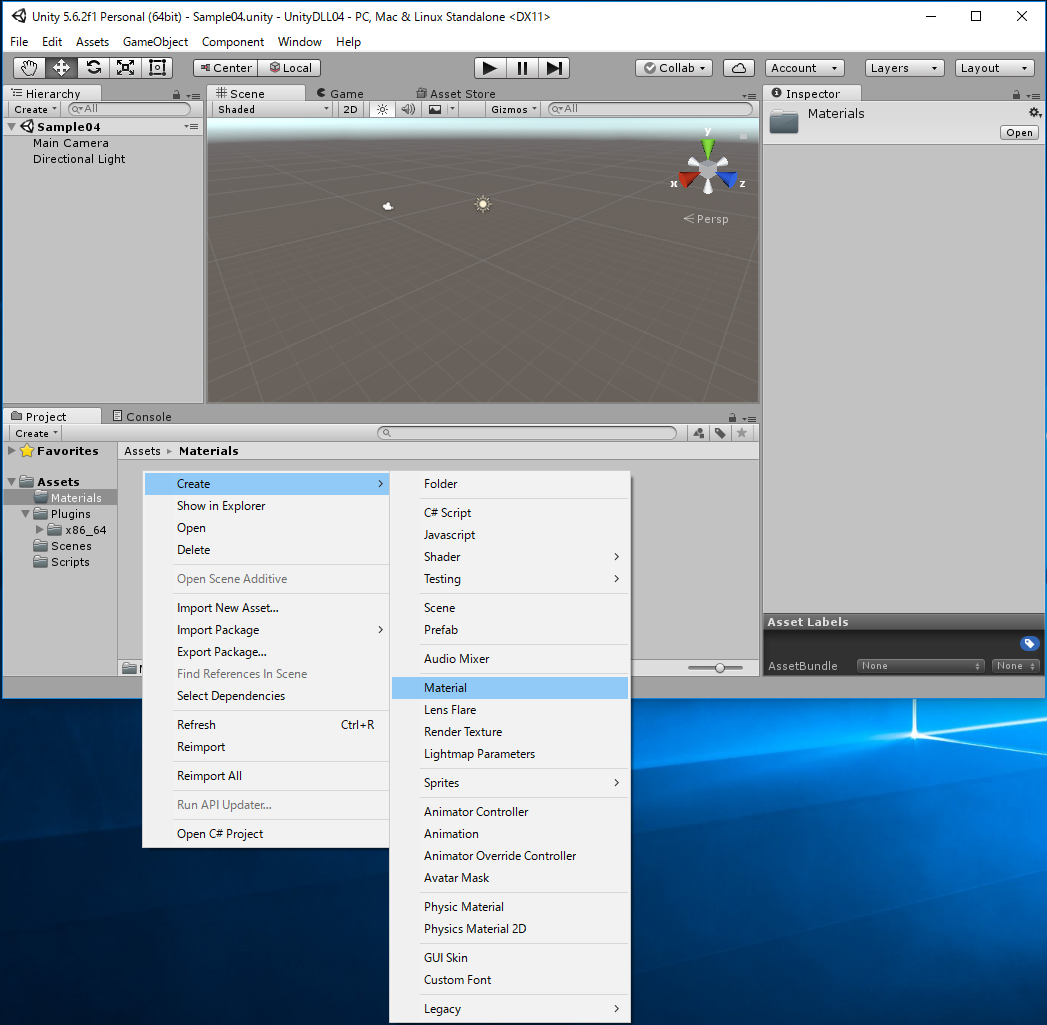Select the Rotate tool

click(94, 68)
